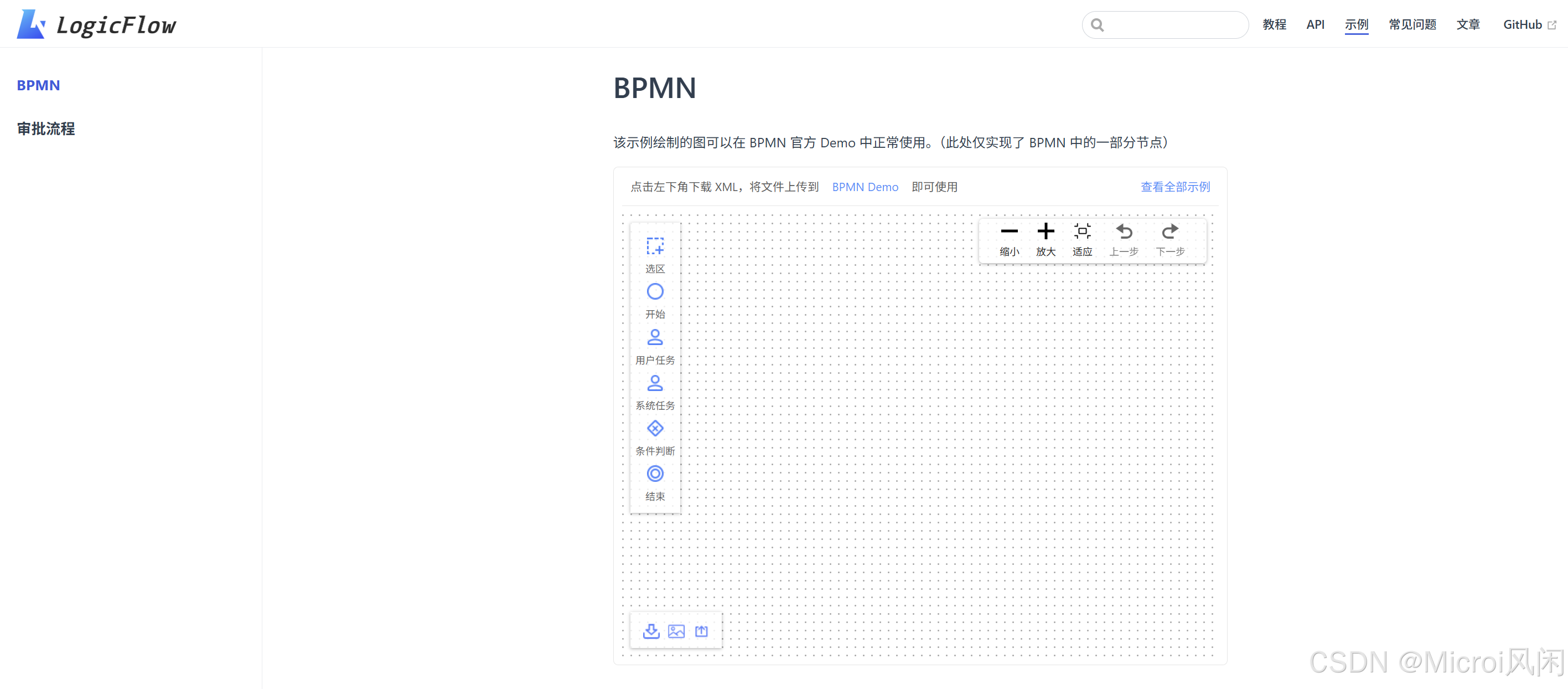Open the 常见问题 page
The width and height of the screenshot is (1568, 689).
click(x=1412, y=24)
